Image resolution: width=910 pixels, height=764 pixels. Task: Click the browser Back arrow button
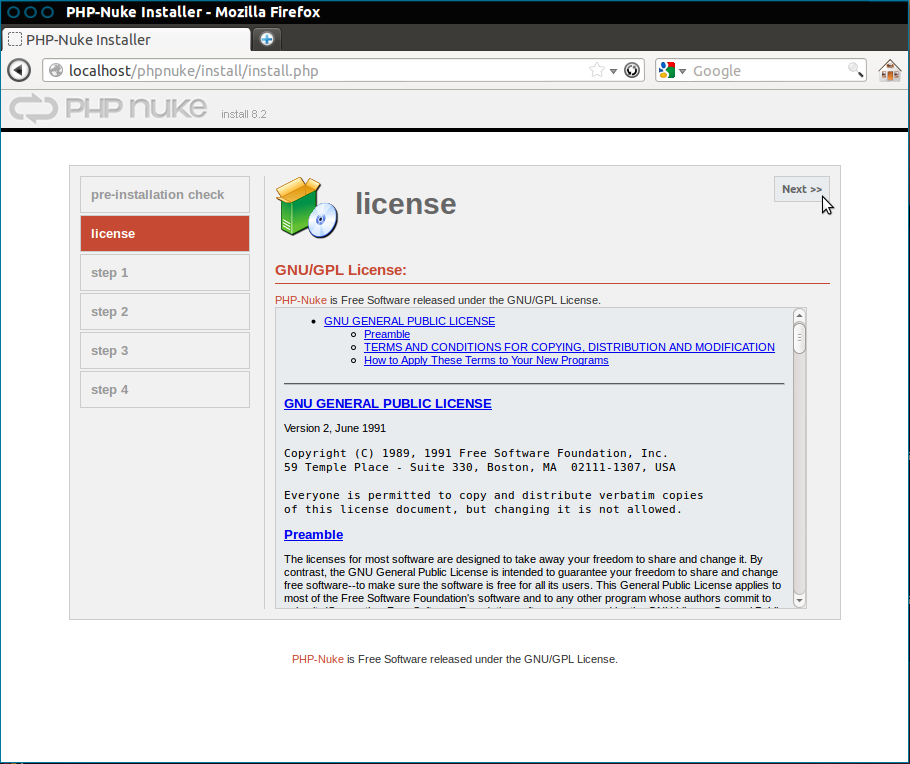coord(19,71)
